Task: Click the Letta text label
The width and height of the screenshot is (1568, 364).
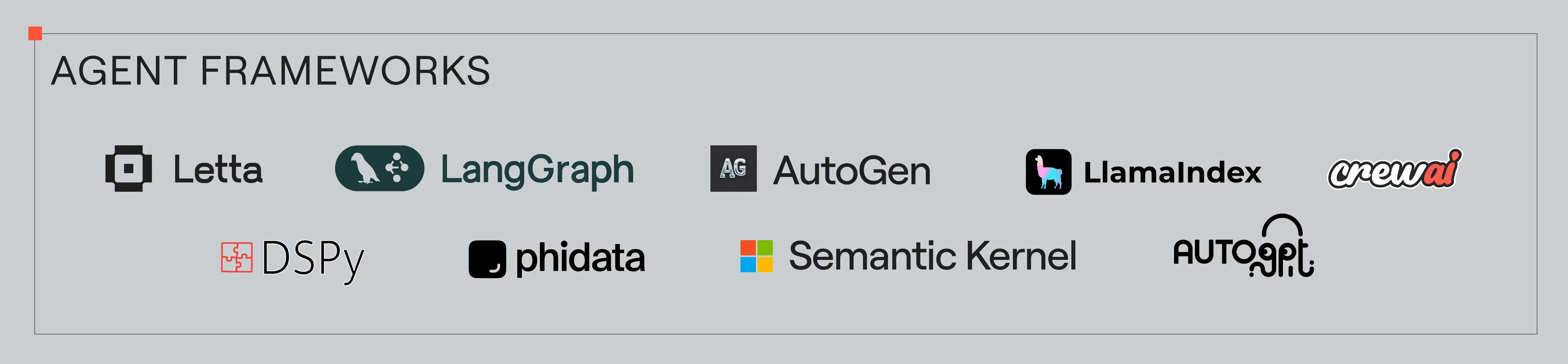Action: 218,170
